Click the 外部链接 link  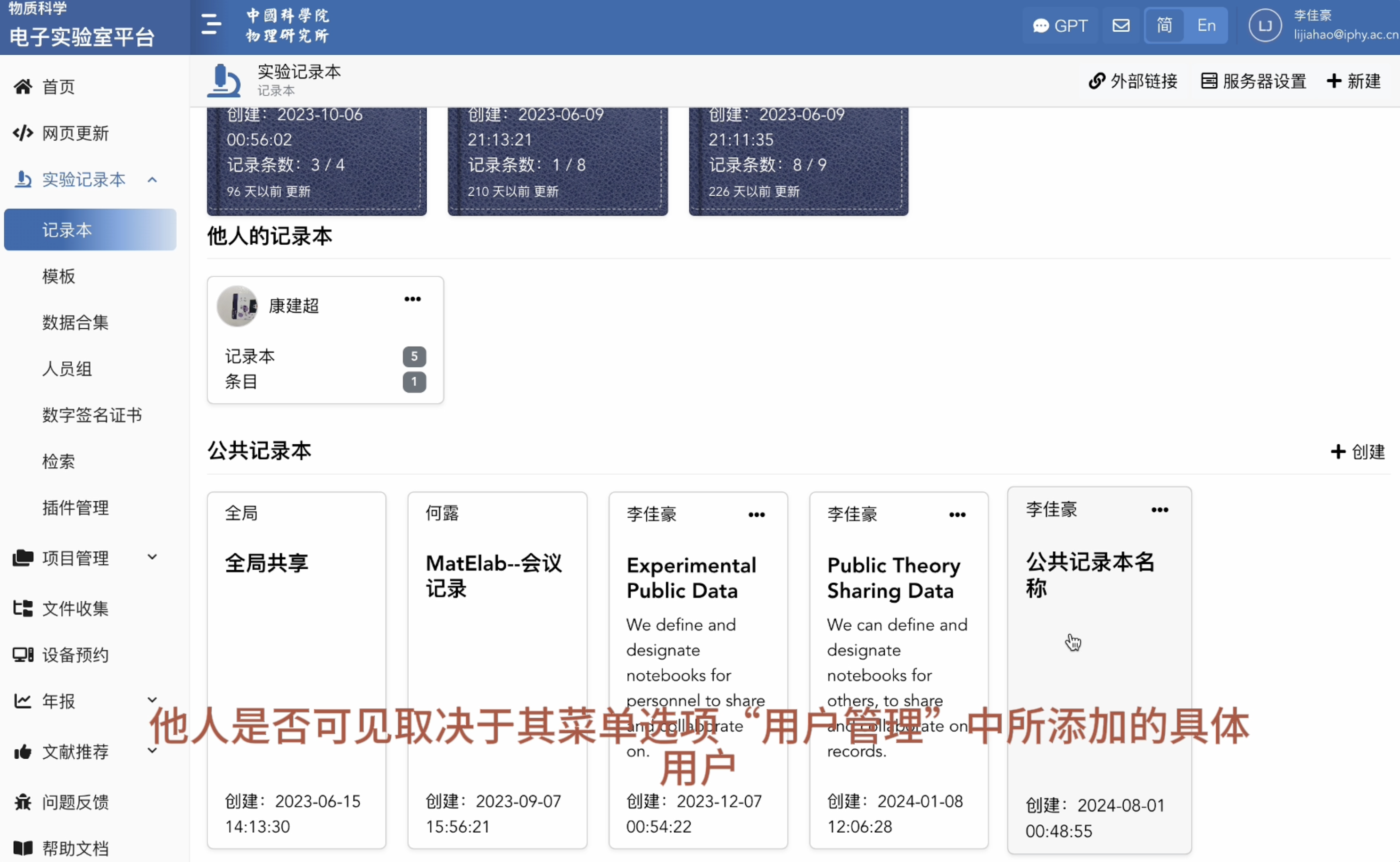(1133, 81)
